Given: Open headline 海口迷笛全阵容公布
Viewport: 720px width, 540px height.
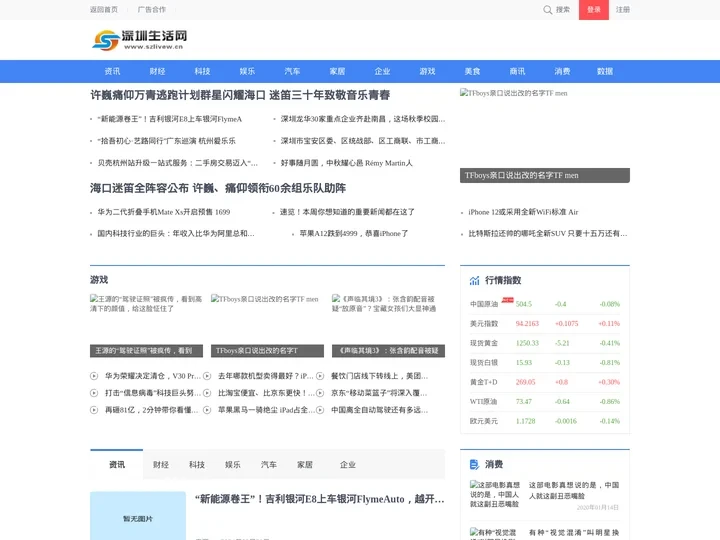Looking at the screenshot, I should click(x=218, y=188).
